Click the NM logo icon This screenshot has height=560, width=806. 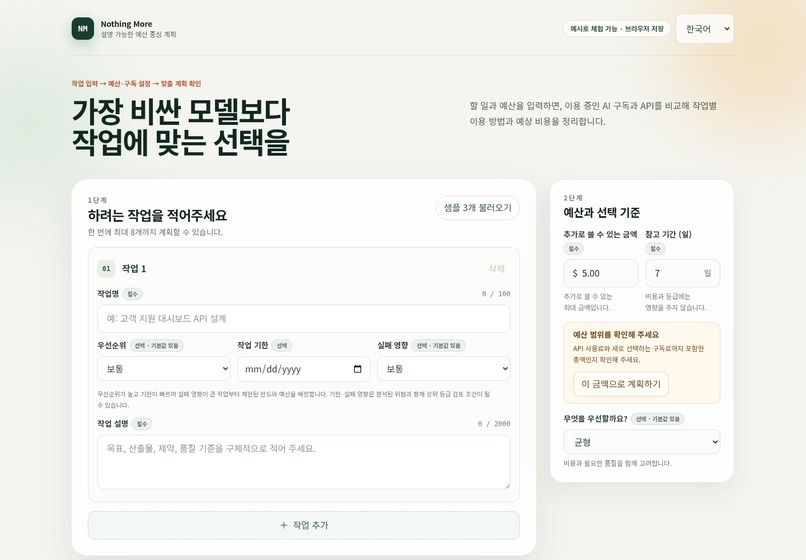83,29
